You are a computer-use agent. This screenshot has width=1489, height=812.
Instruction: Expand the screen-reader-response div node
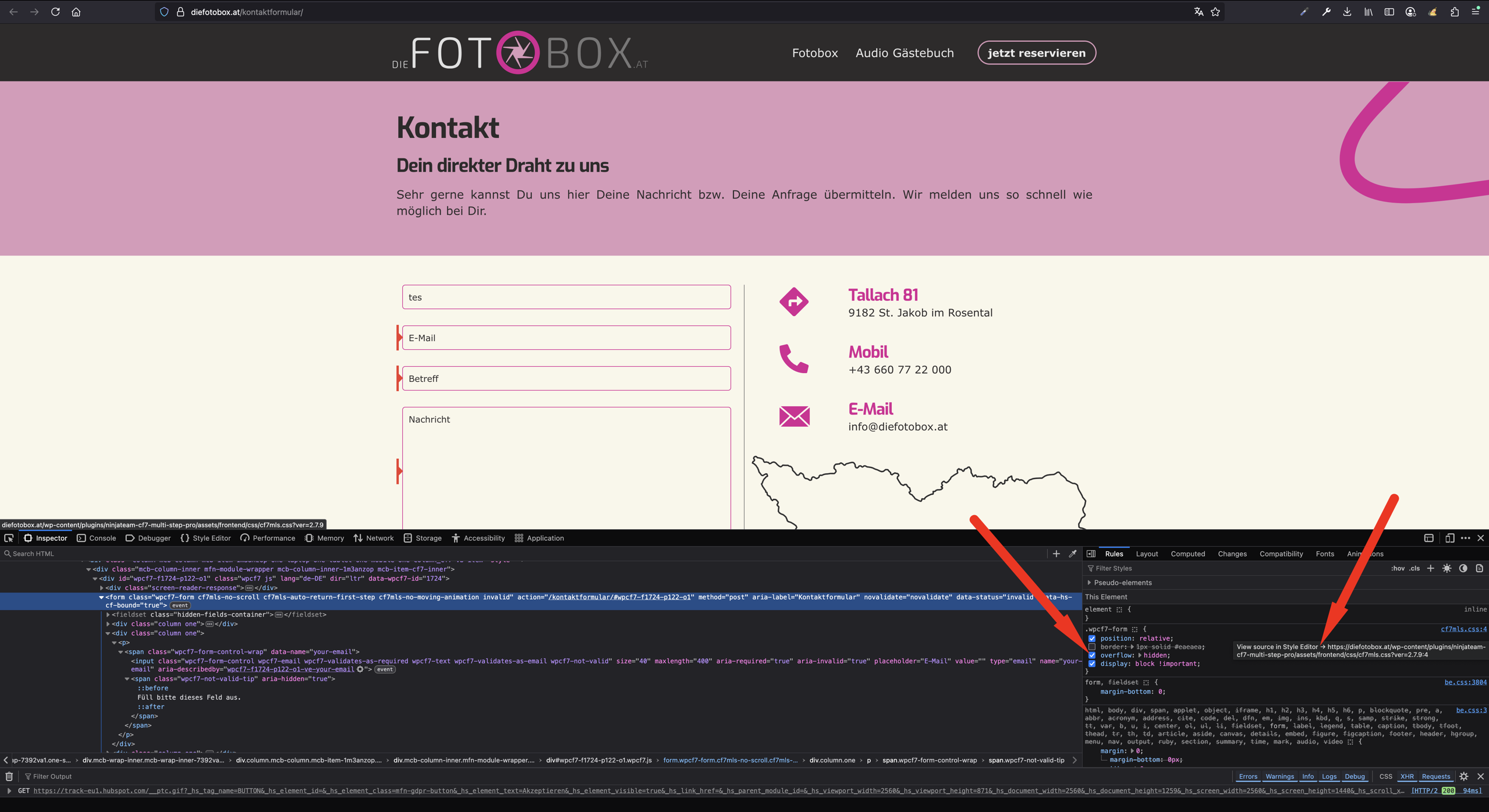(x=101, y=588)
